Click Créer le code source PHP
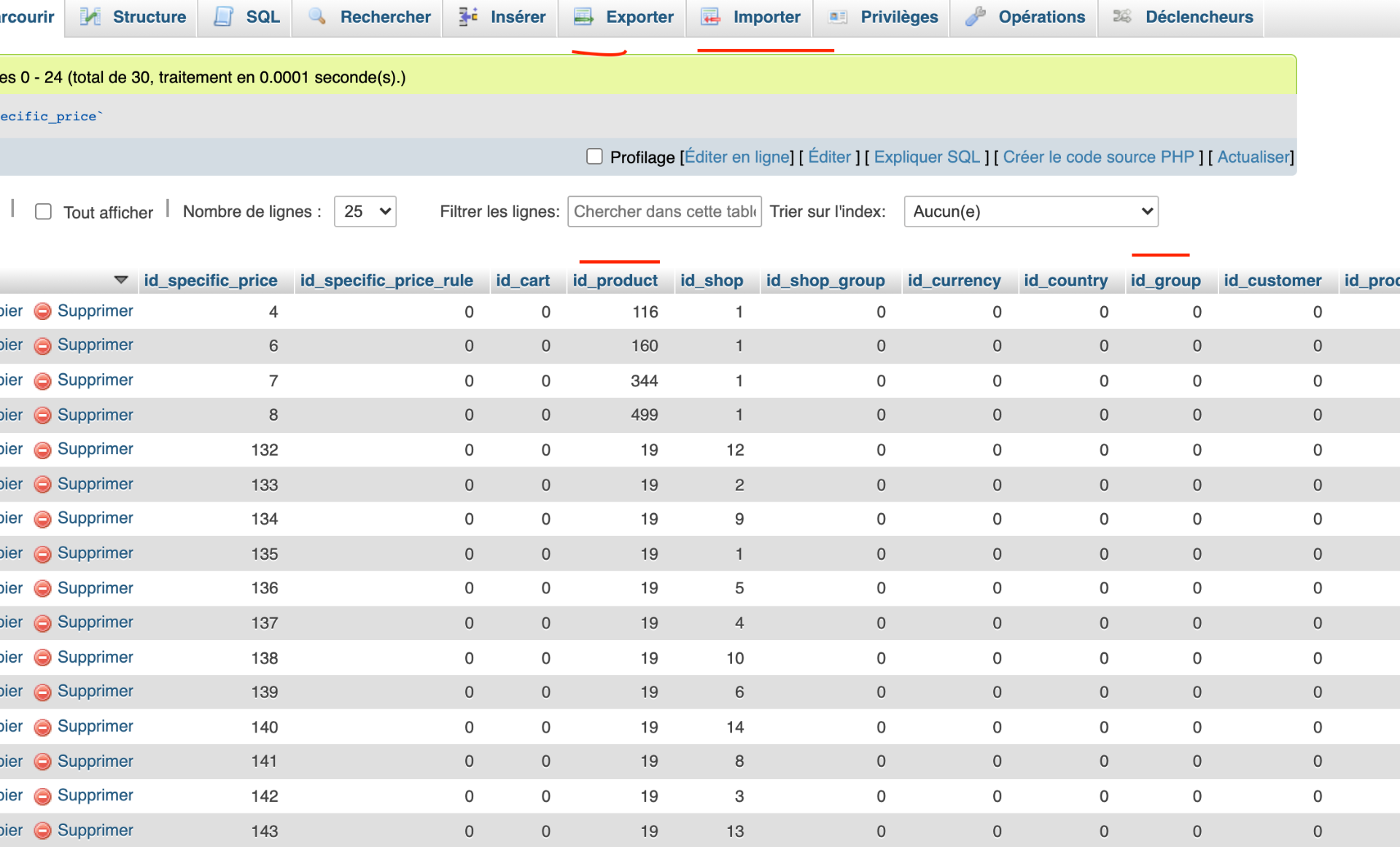1400x847 pixels. (x=1097, y=157)
